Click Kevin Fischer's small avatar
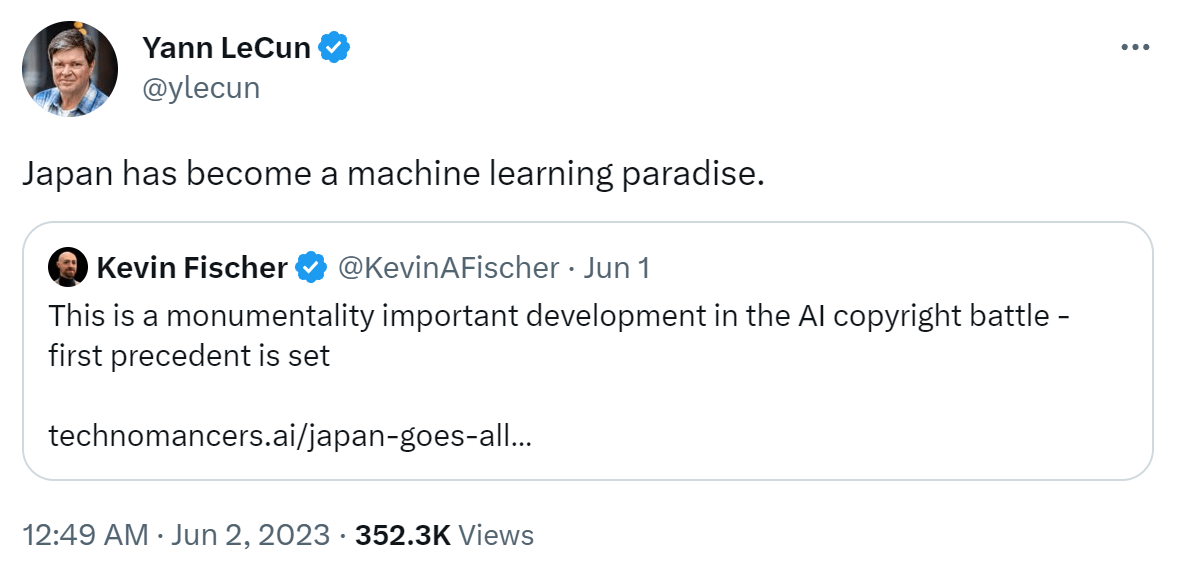The width and height of the screenshot is (1183, 565). coord(68,268)
